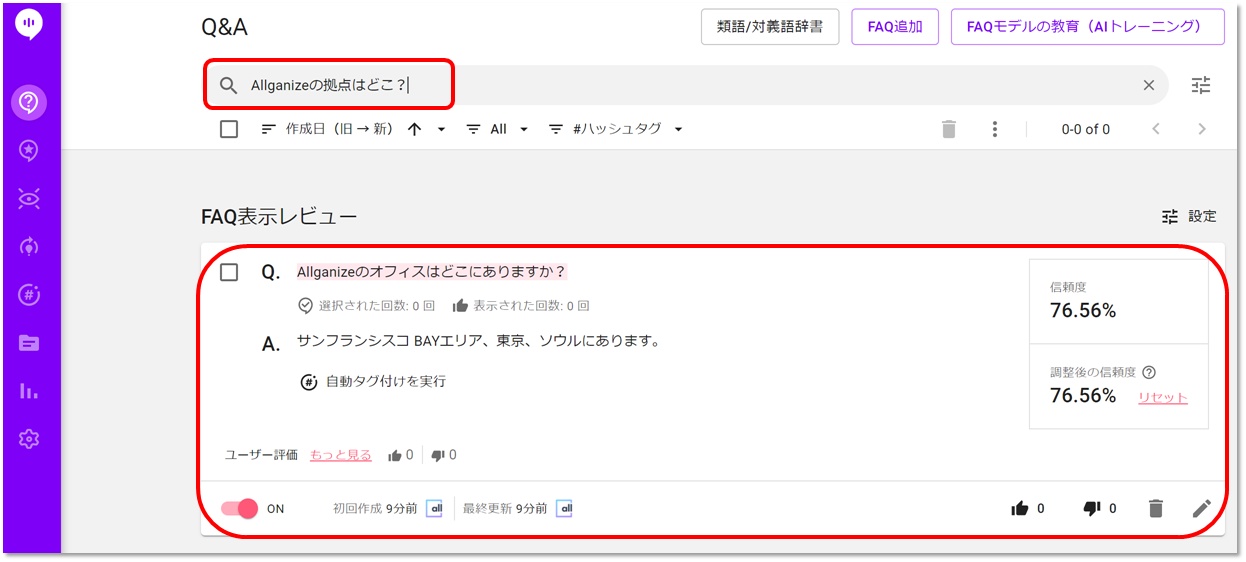
Task: Open the three-dot more options menu
Action: coord(994,129)
